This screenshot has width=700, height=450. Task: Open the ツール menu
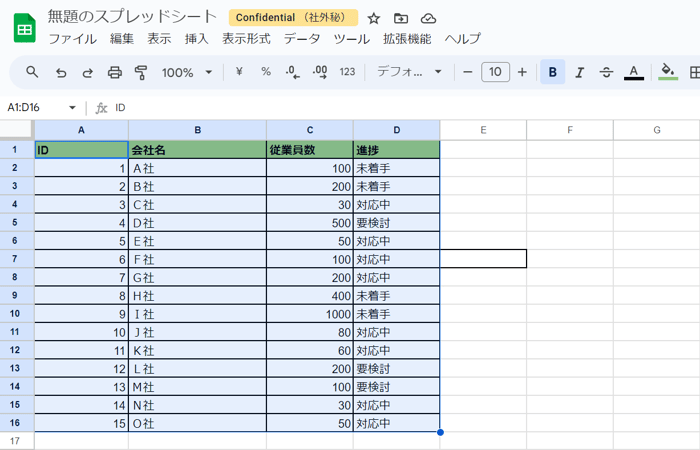352,39
